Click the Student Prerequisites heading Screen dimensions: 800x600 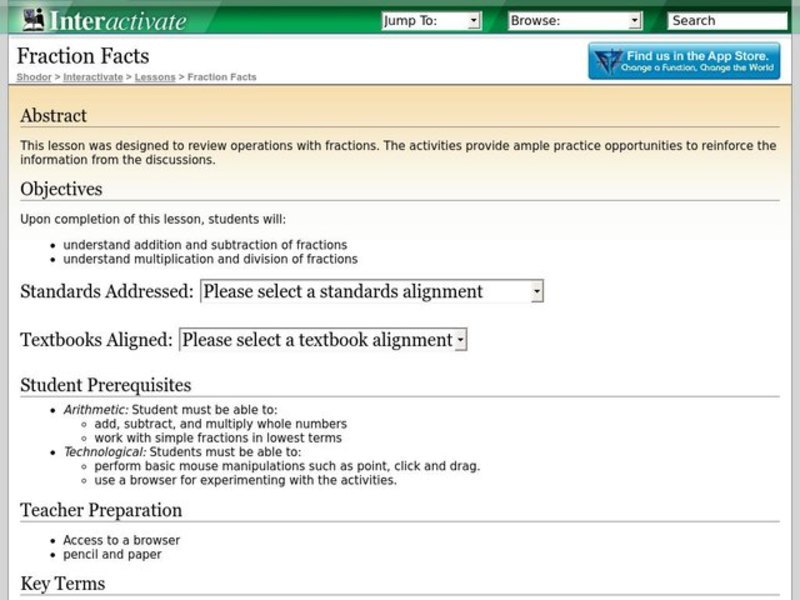point(105,385)
